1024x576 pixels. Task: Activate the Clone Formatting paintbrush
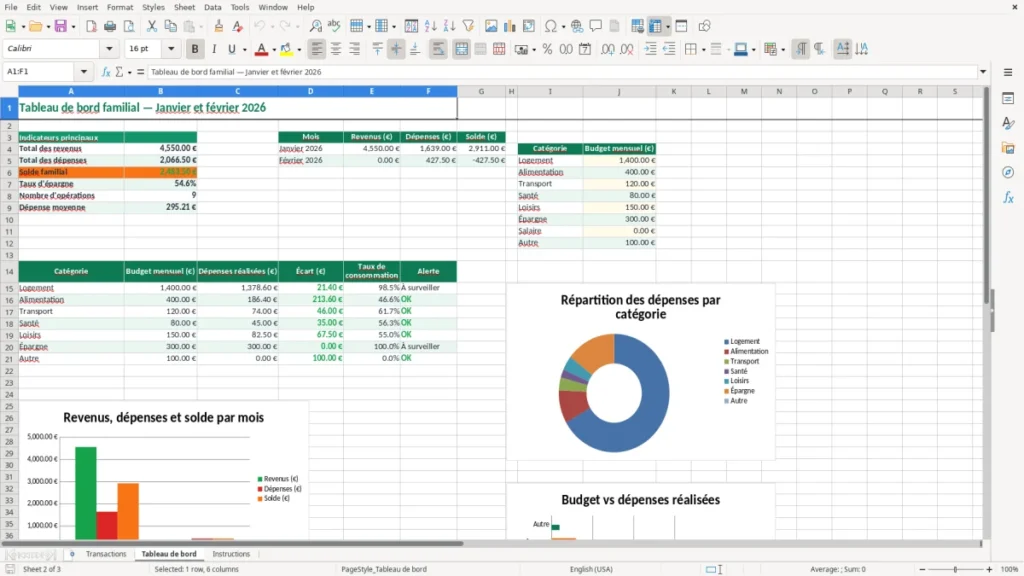click(x=219, y=26)
